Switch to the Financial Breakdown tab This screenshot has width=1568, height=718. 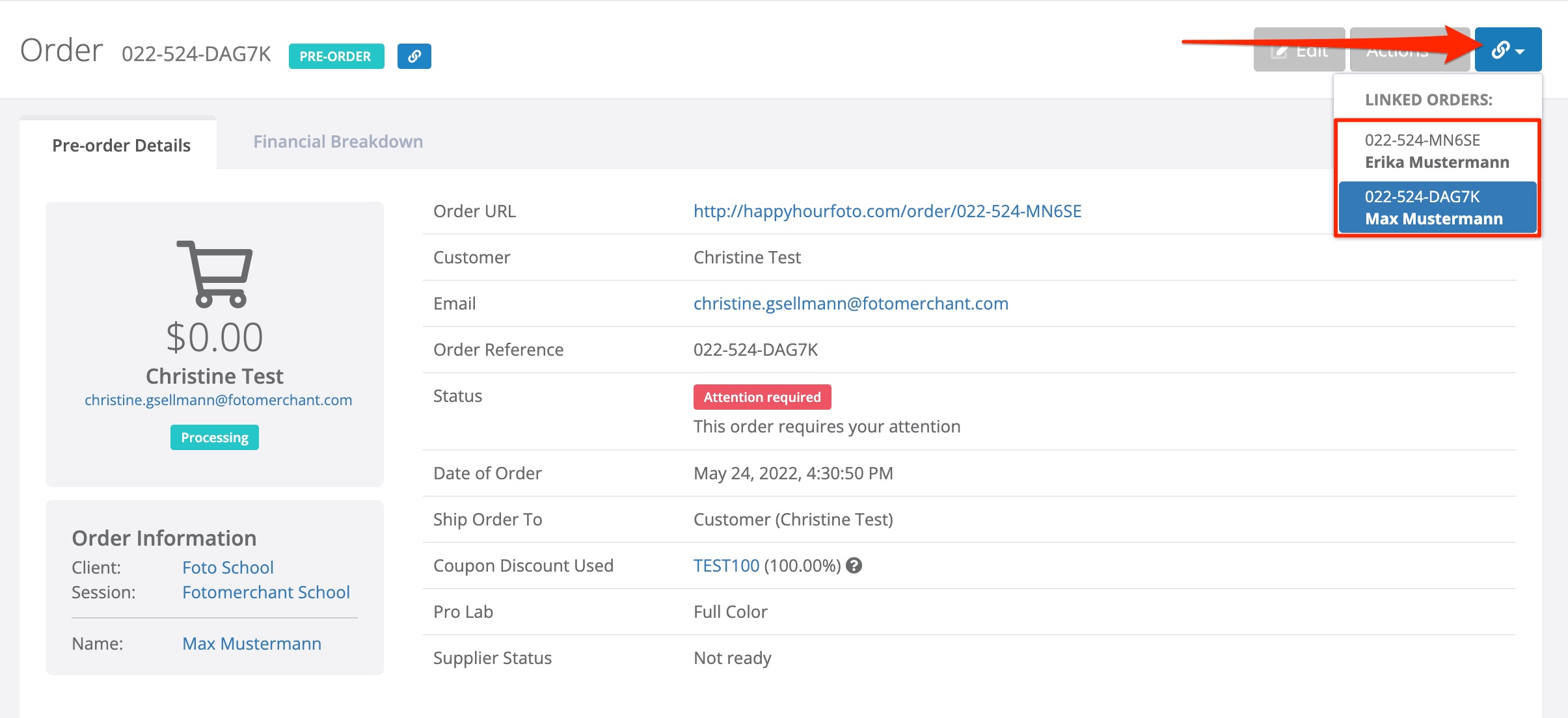point(338,142)
